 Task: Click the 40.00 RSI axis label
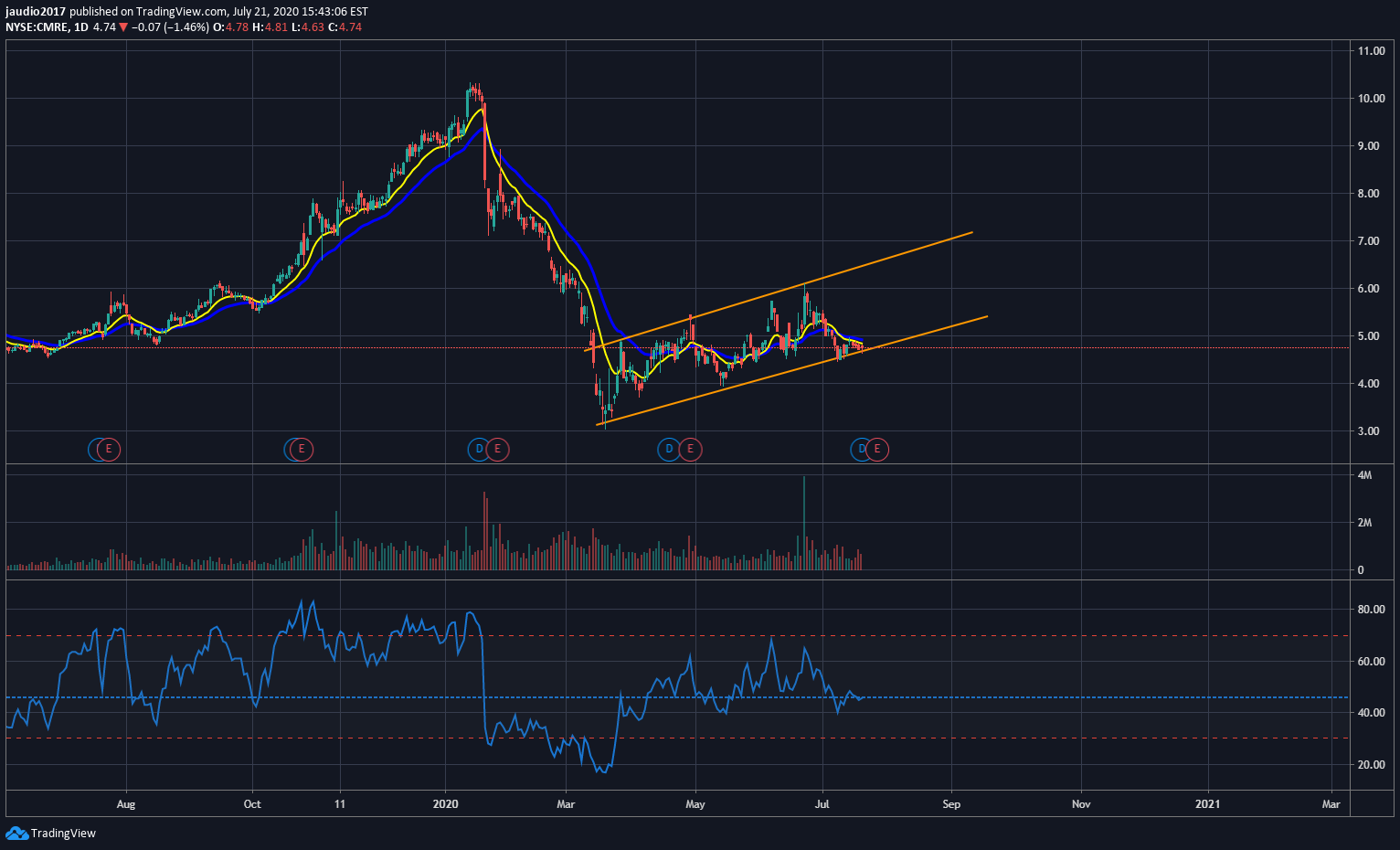tap(1372, 713)
